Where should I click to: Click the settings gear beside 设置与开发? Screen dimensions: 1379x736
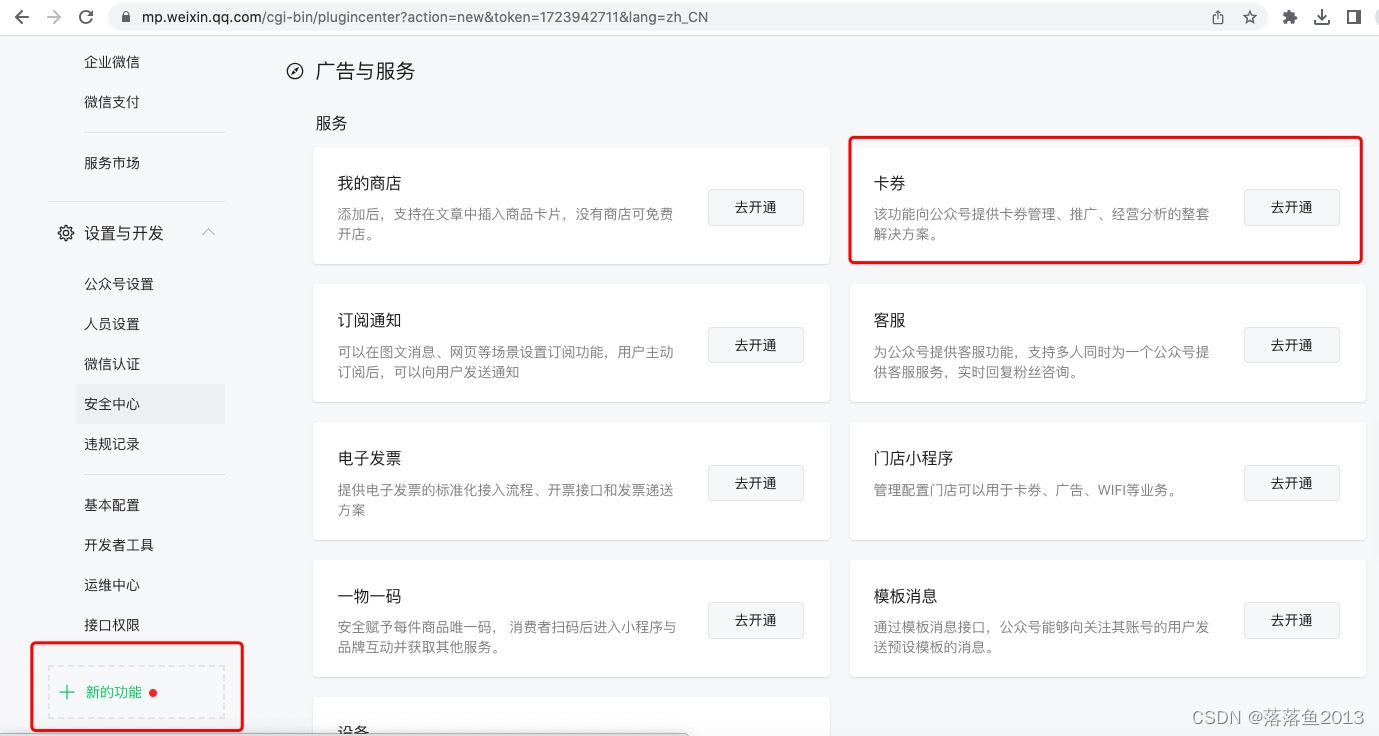pos(65,233)
